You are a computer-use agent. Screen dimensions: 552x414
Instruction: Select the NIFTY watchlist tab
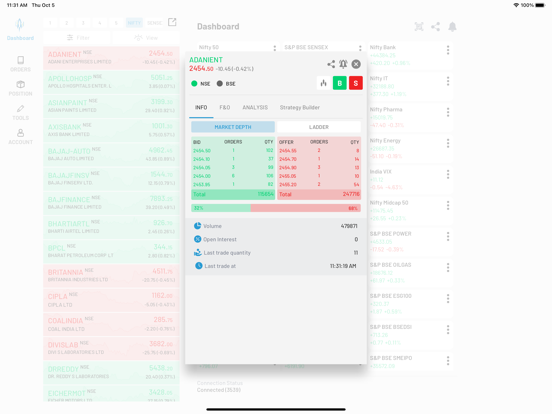pyautogui.click(x=134, y=23)
